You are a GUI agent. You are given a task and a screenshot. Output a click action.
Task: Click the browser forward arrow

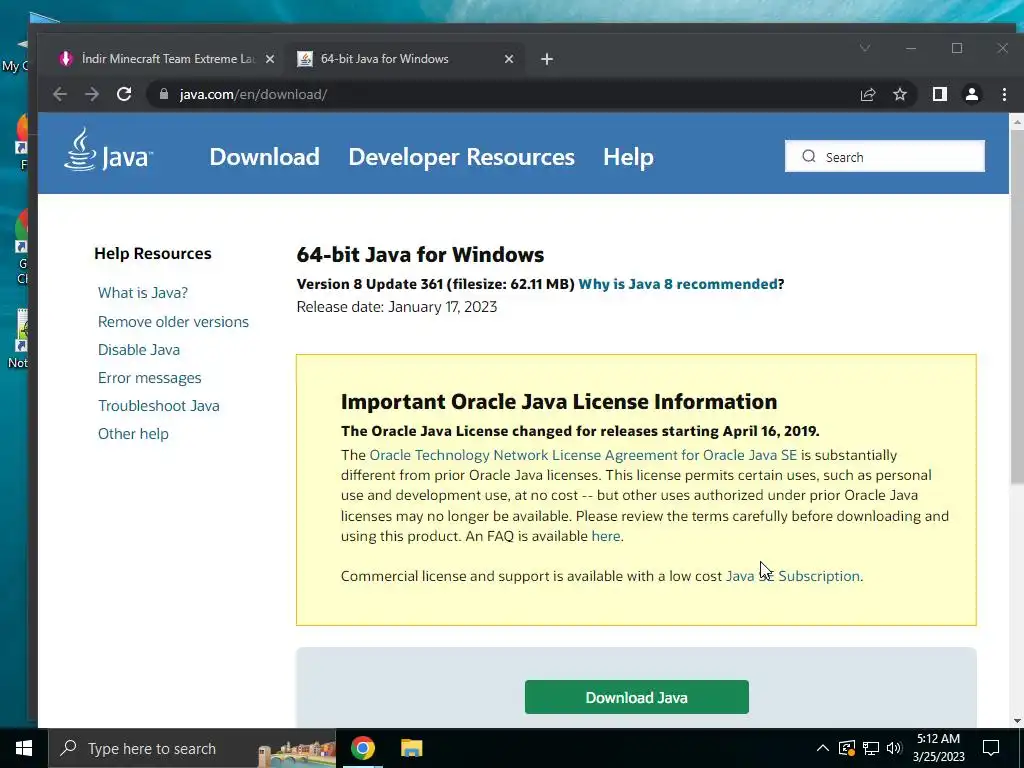coord(92,94)
